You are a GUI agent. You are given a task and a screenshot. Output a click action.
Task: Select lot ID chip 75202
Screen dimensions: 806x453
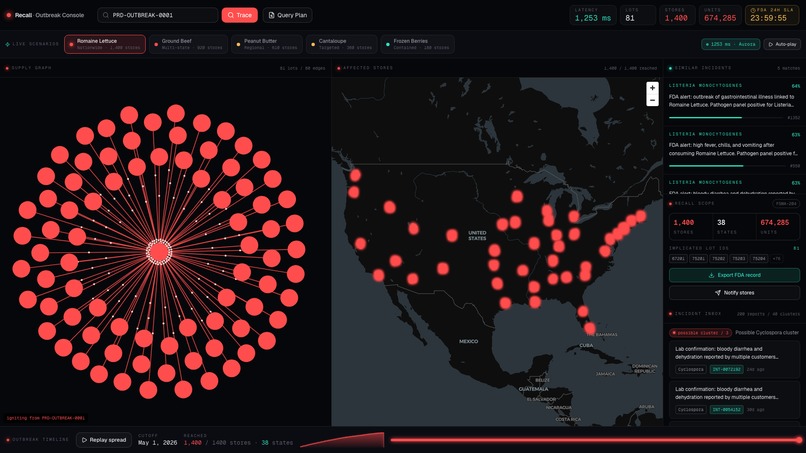718,259
